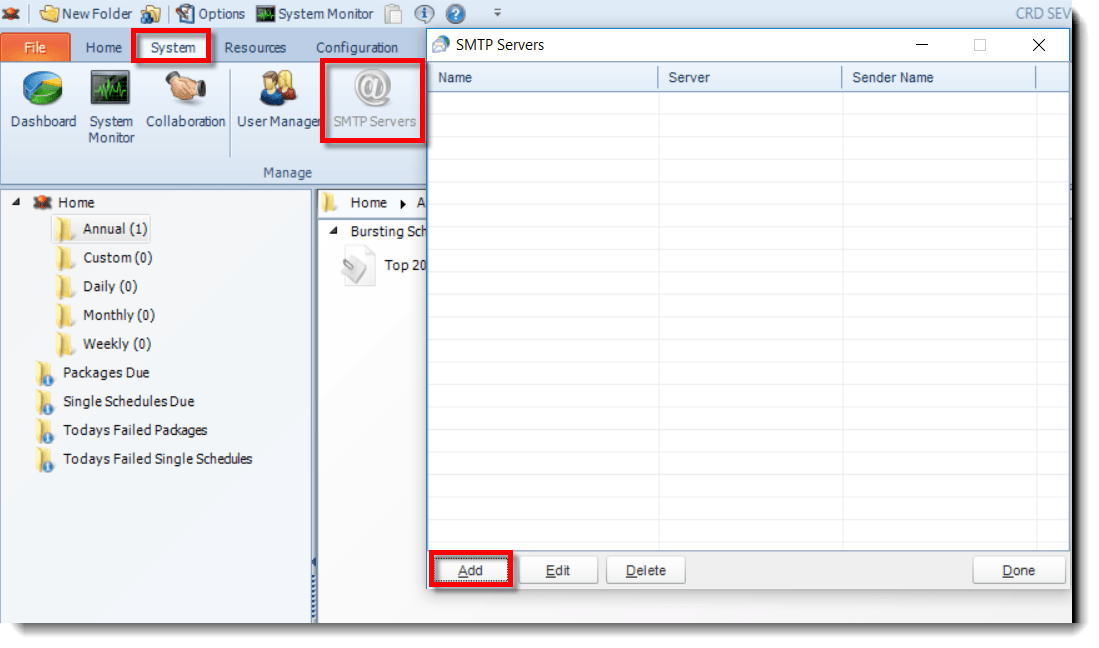Select the Top 20 bursting schedule item

click(403, 266)
